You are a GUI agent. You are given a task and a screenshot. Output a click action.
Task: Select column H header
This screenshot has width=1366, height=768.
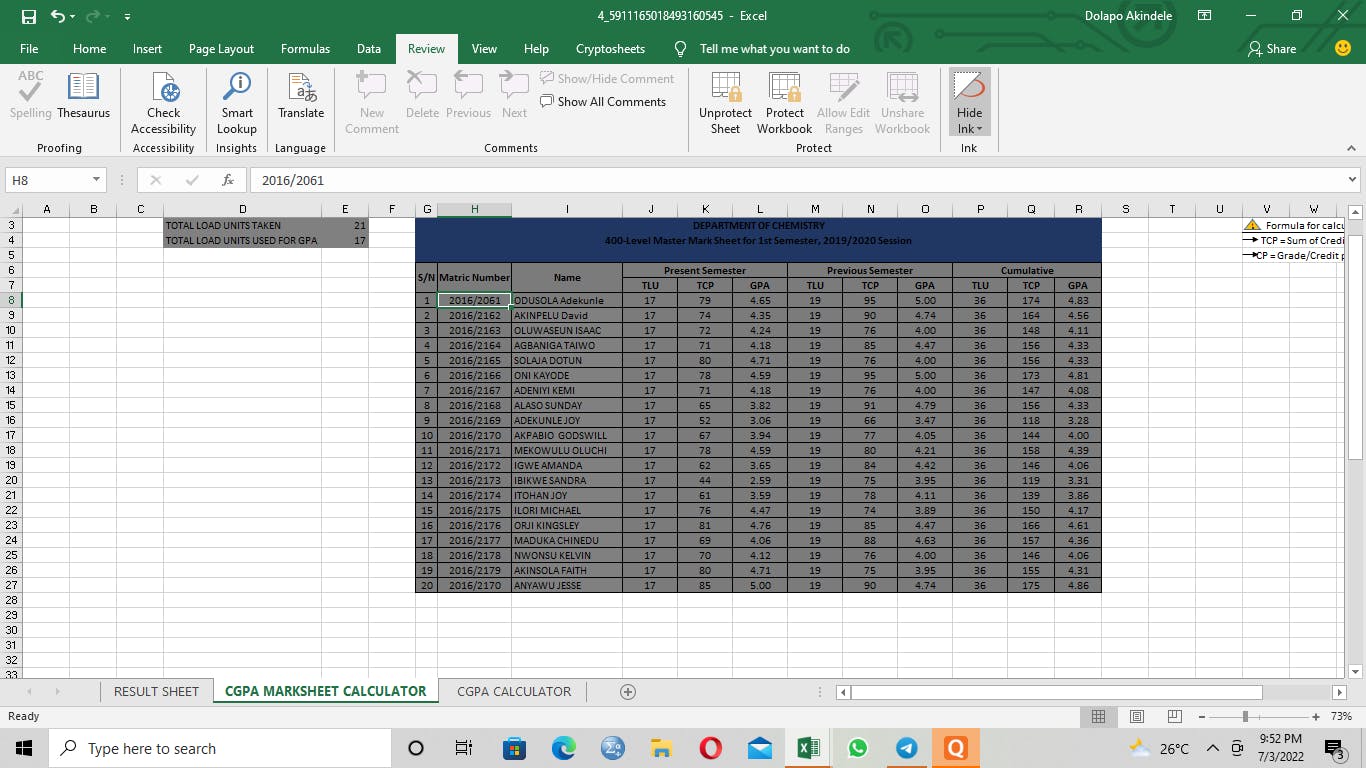474,209
